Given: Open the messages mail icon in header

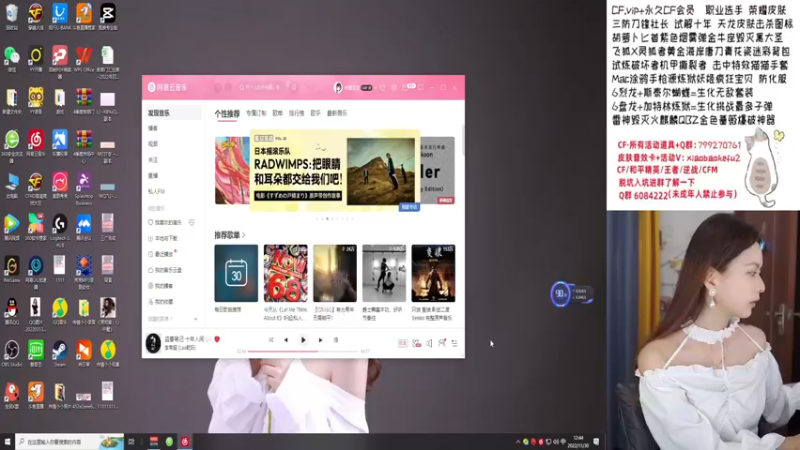Looking at the screenshot, I should (x=405, y=88).
